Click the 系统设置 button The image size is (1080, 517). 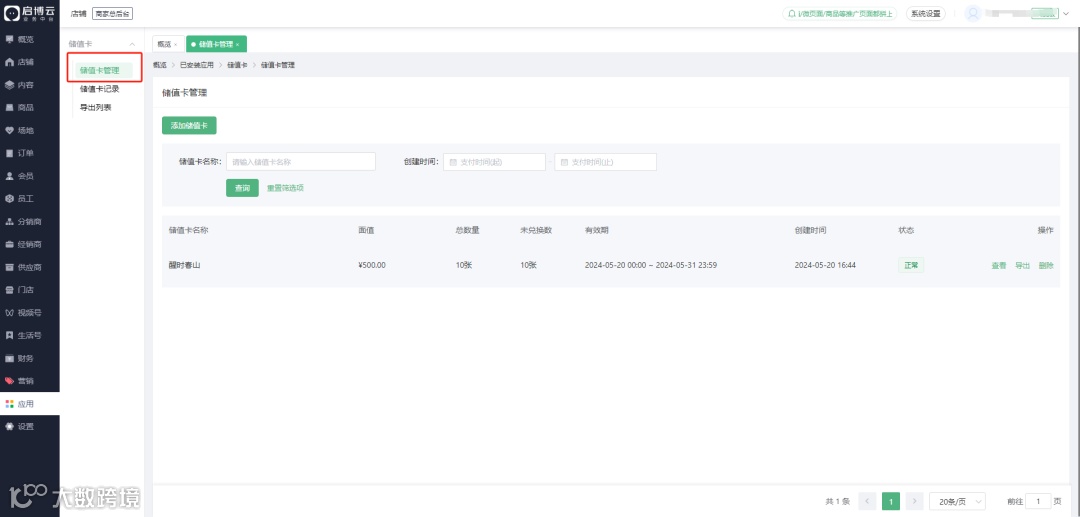point(926,13)
